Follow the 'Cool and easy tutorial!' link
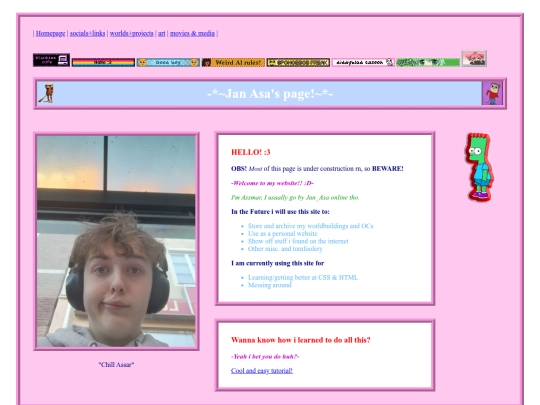 pyautogui.click(x=262, y=371)
